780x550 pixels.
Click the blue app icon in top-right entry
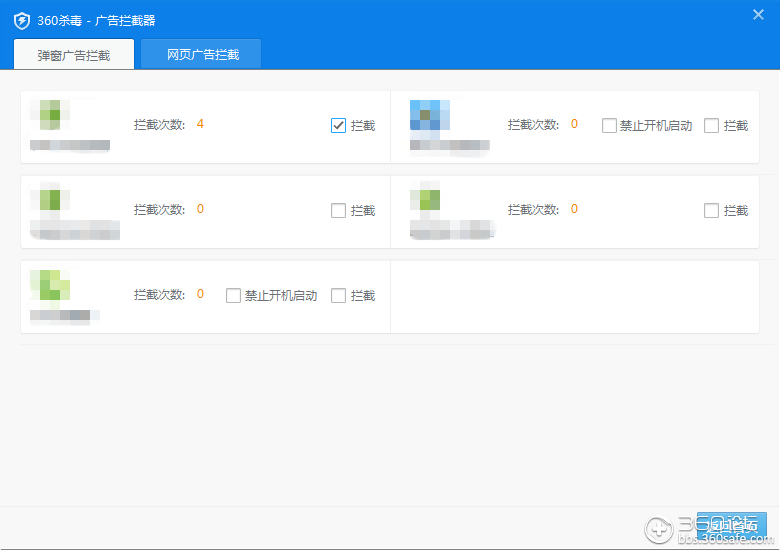pos(430,117)
